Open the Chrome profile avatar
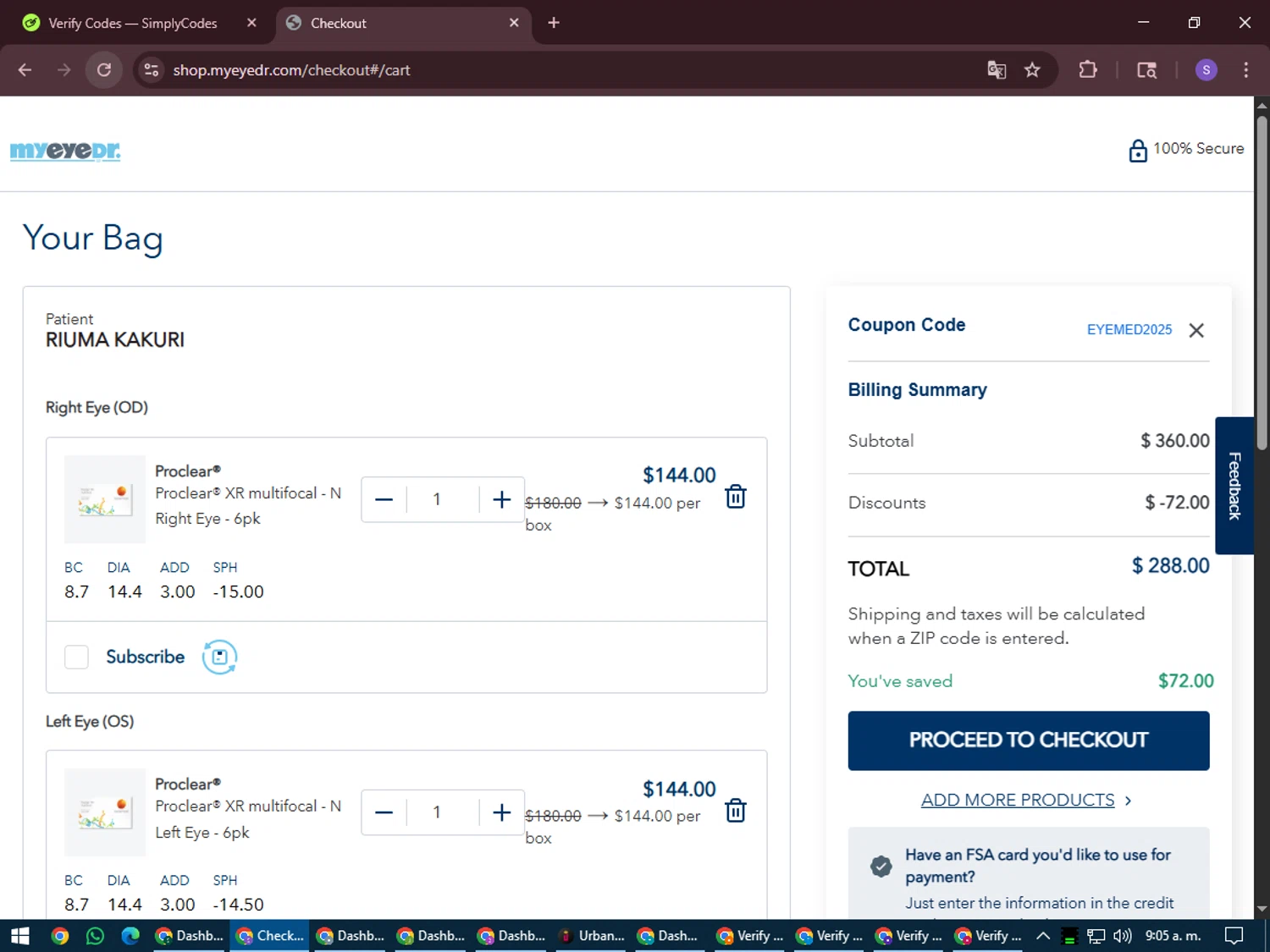The image size is (1270, 952). 1206,70
